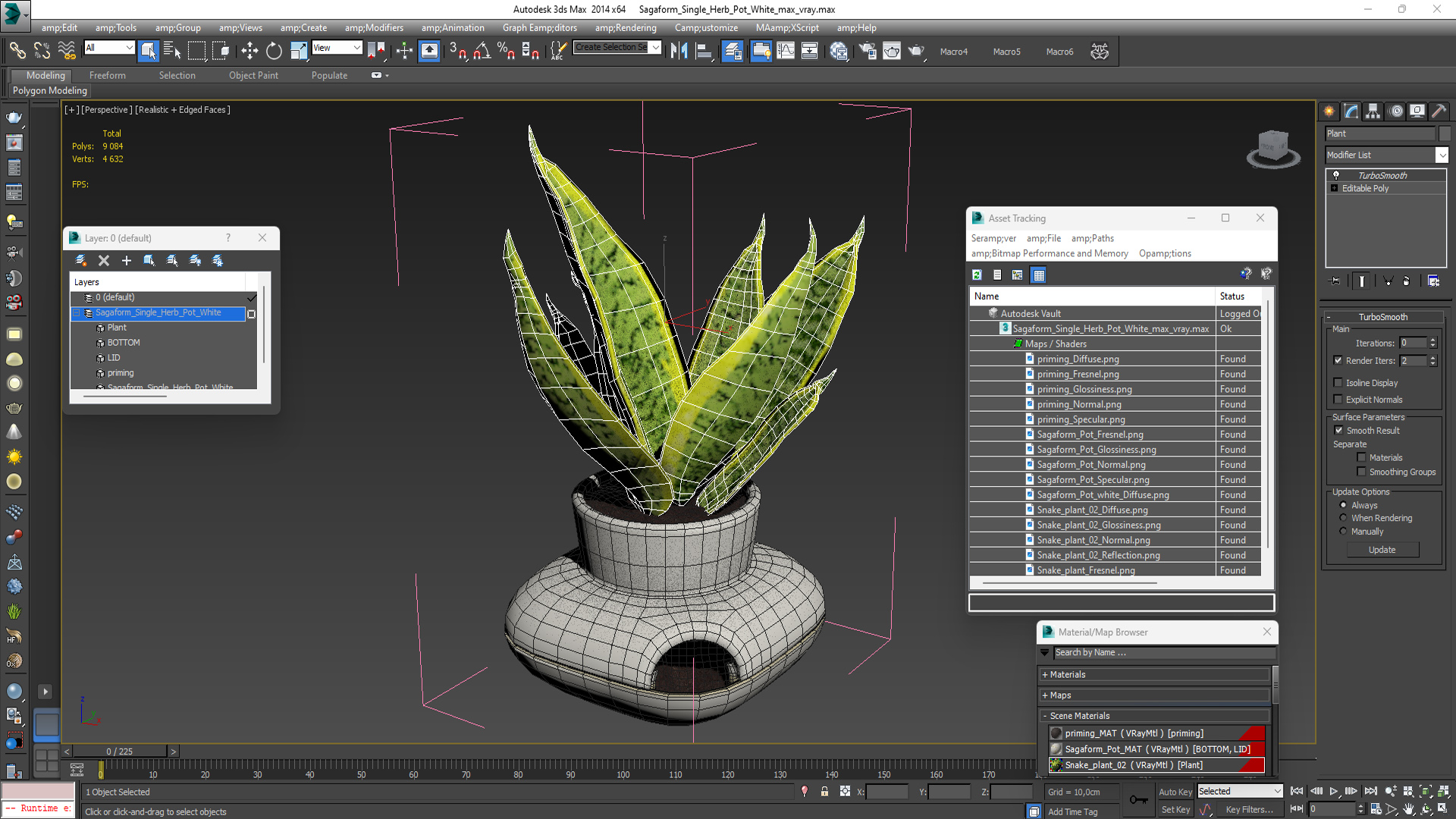This screenshot has height=819, width=1456.
Task: Open the Graph Eamp;ditors menu
Action: (x=539, y=28)
